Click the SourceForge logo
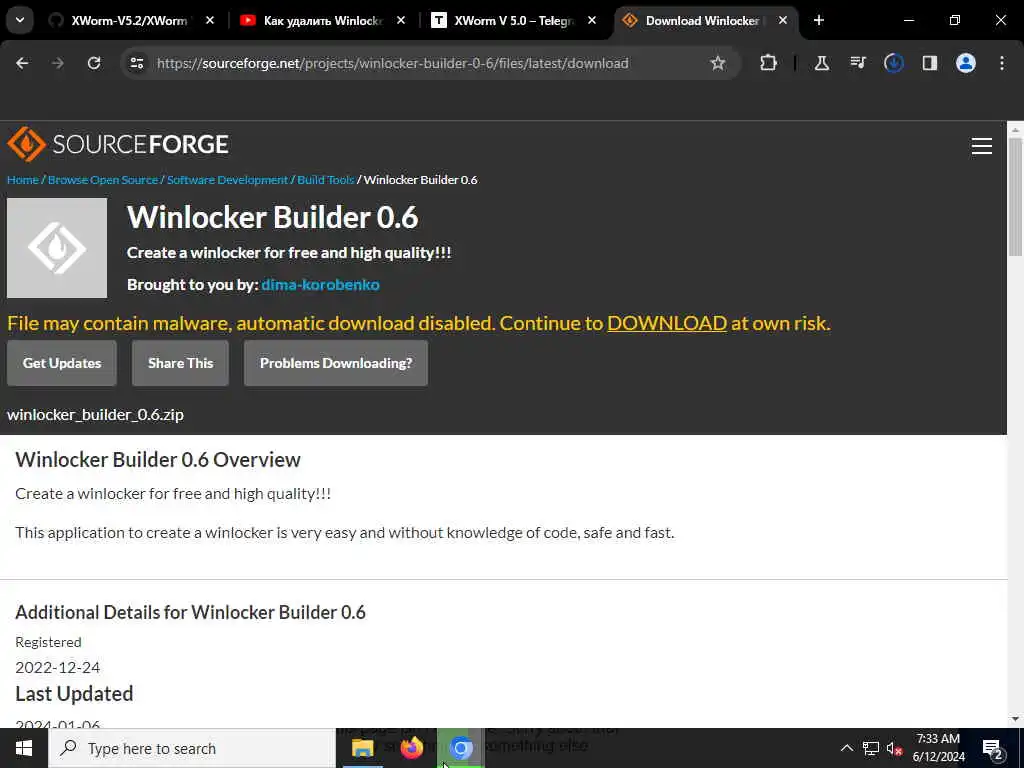Screen dimensions: 1024x768 pyautogui.click(x=118, y=144)
